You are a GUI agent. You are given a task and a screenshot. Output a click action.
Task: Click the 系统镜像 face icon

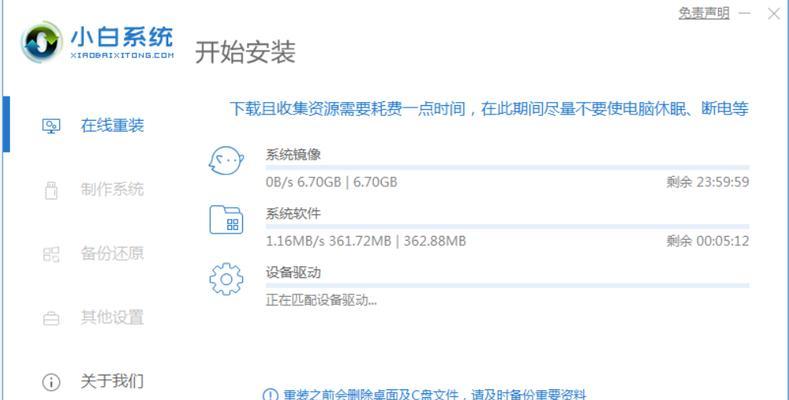pos(226,161)
